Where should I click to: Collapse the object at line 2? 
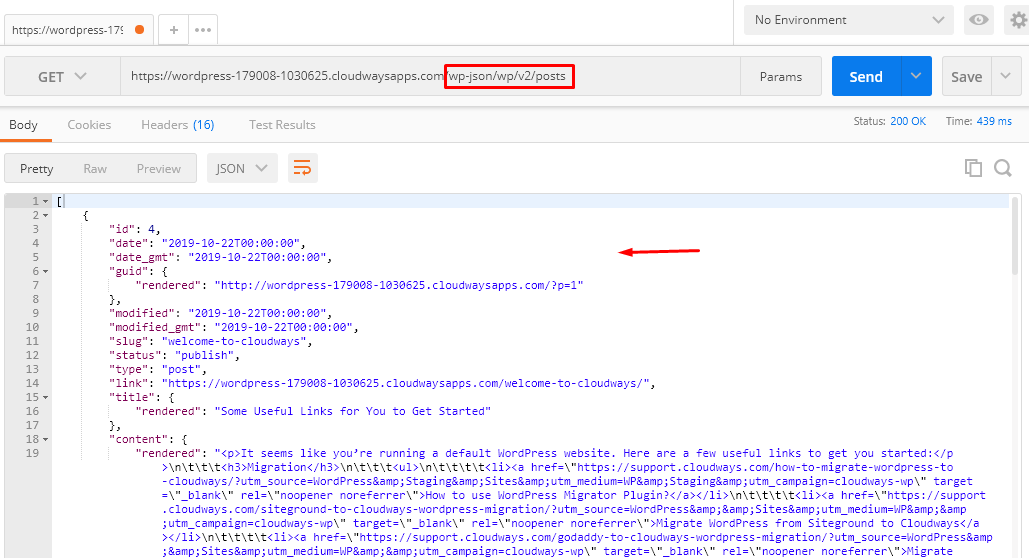point(45,215)
